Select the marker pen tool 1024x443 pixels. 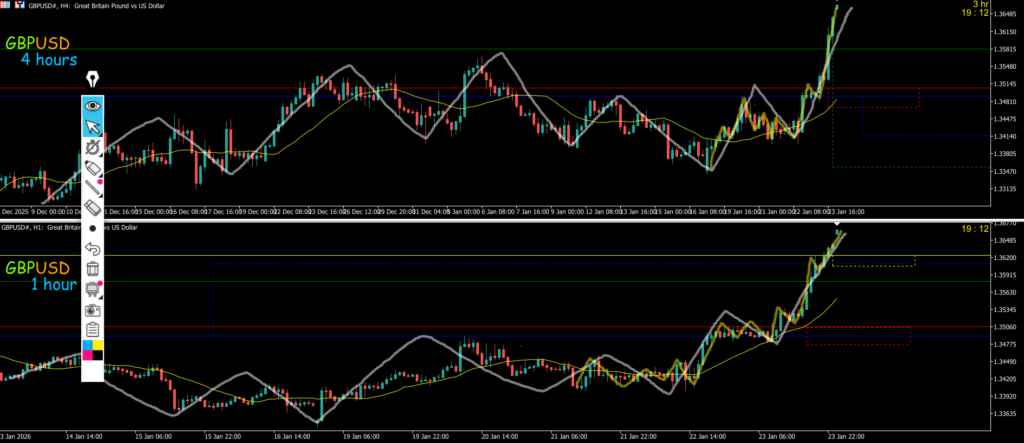click(93, 166)
